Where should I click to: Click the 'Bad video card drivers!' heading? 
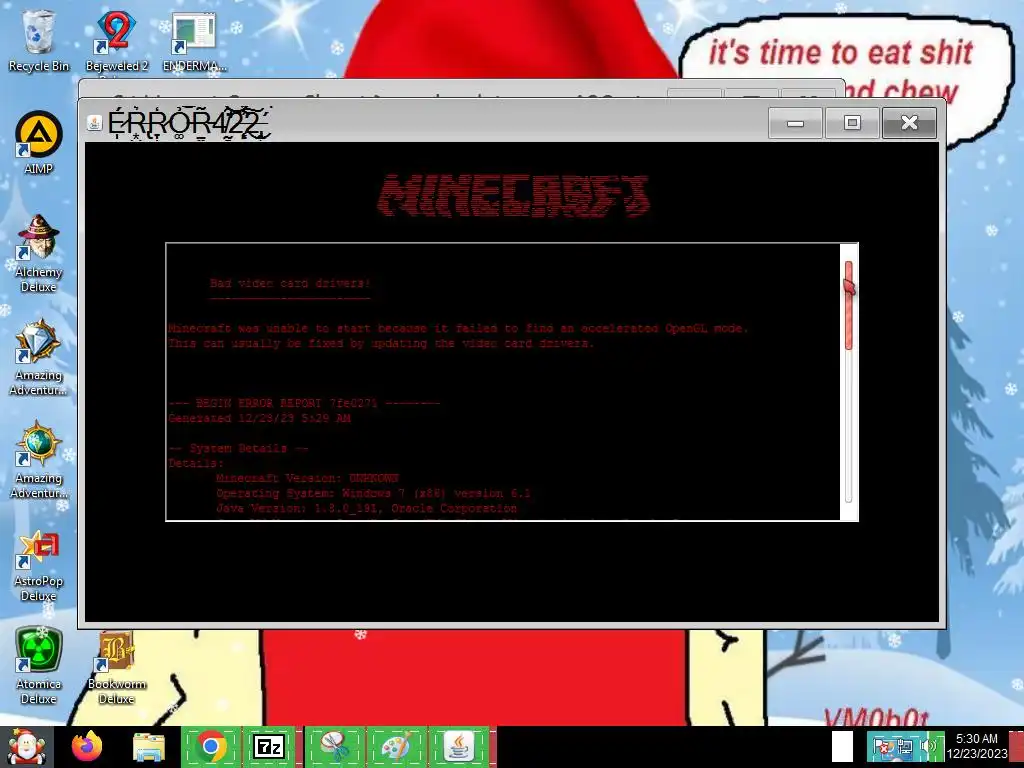pos(290,283)
